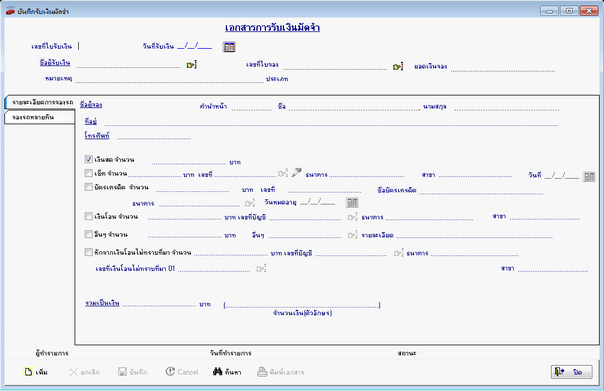Open lookup icon beside เลขที่ใบจอง field
Image resolution: width=604 pixels, height=391 pixels.
(398, 67)
